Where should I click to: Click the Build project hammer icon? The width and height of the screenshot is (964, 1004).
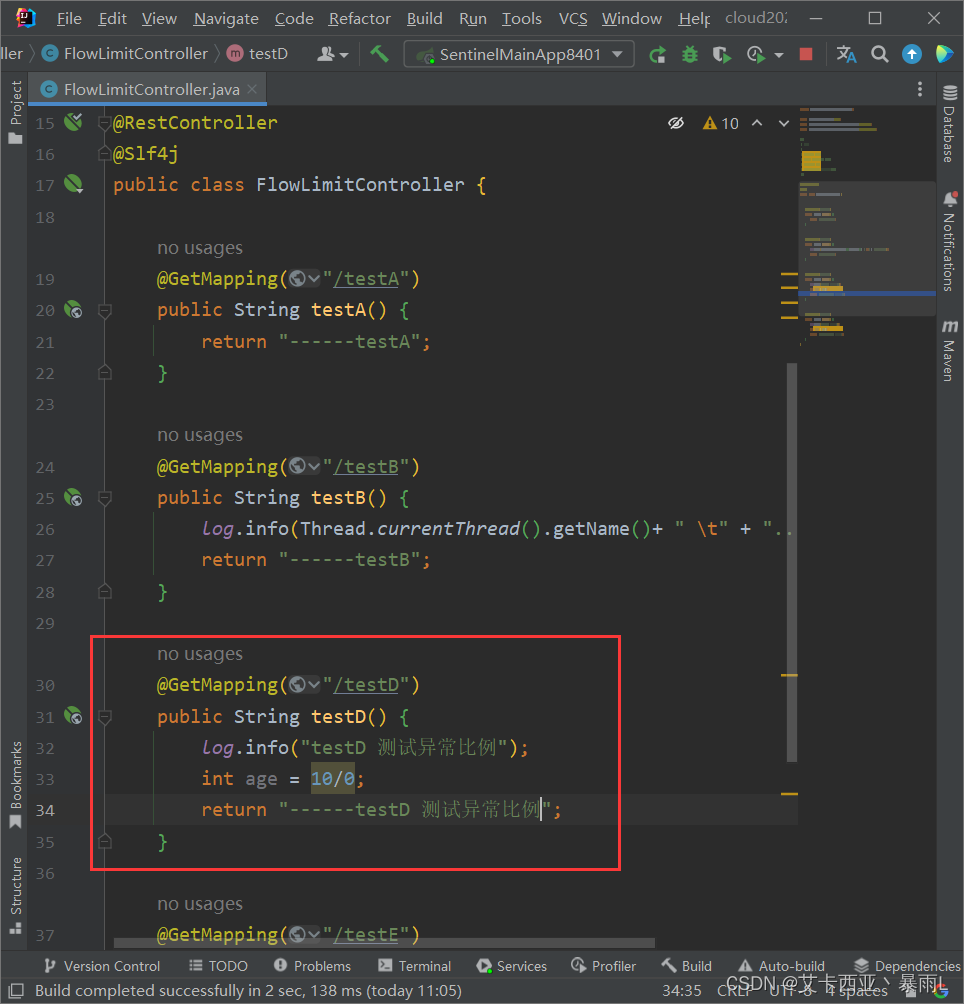(x=379, y=54)
